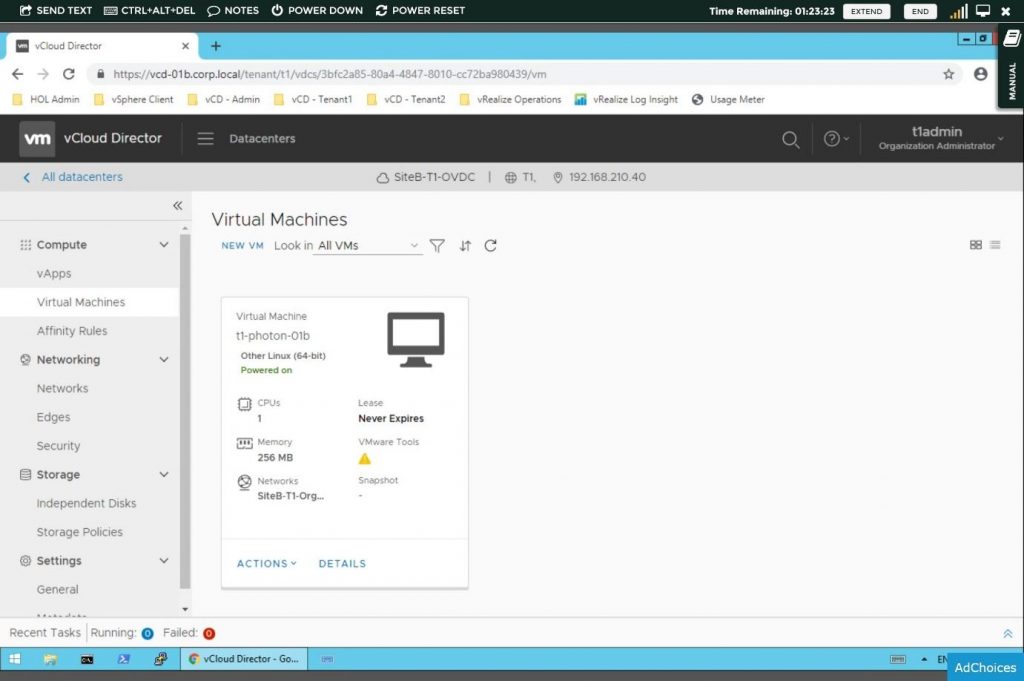Screen dimensions: 1024x681
Task: Open the t1admin user dropdown
Action: point(938,138)
